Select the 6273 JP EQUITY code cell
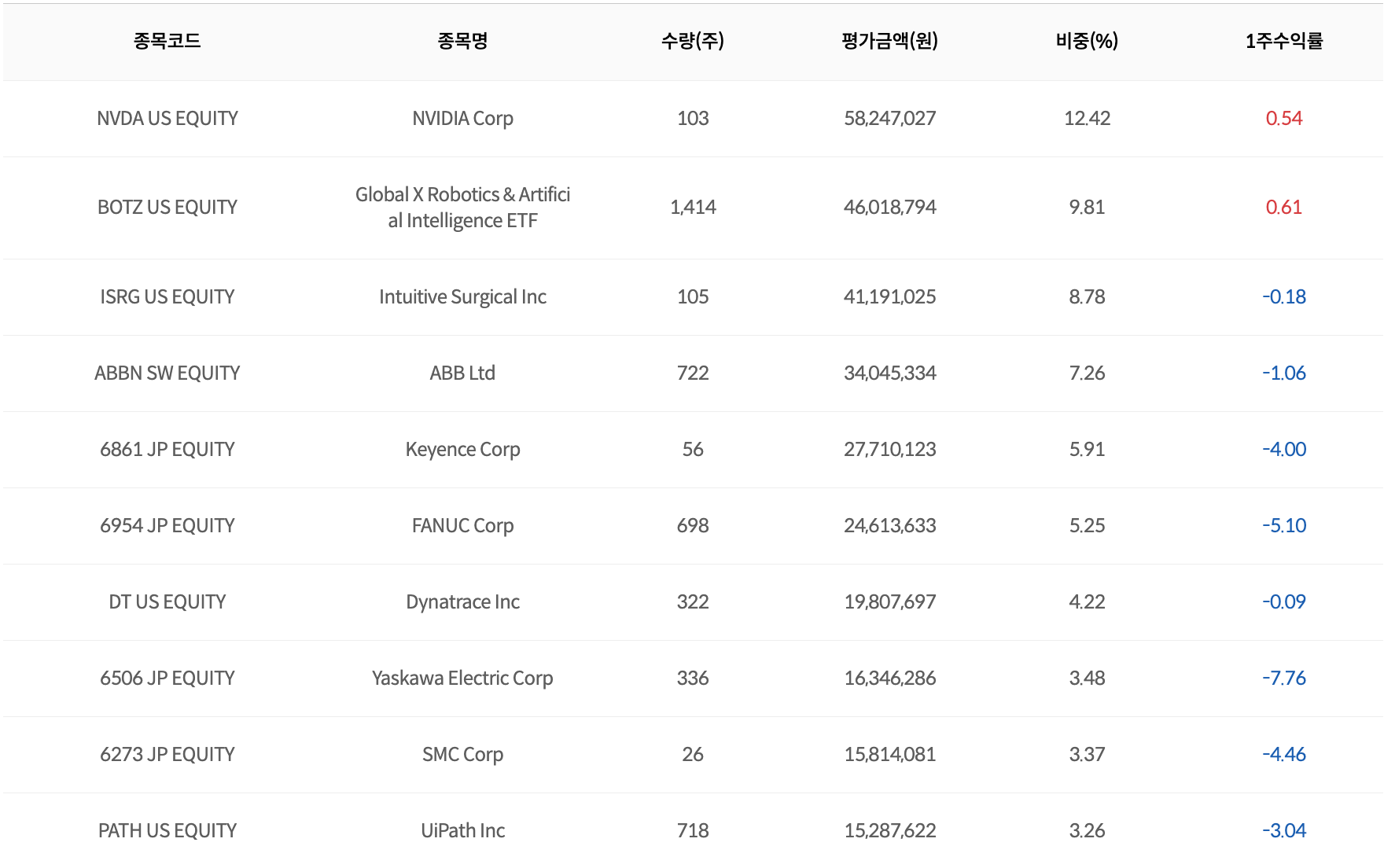 [167, 754]
